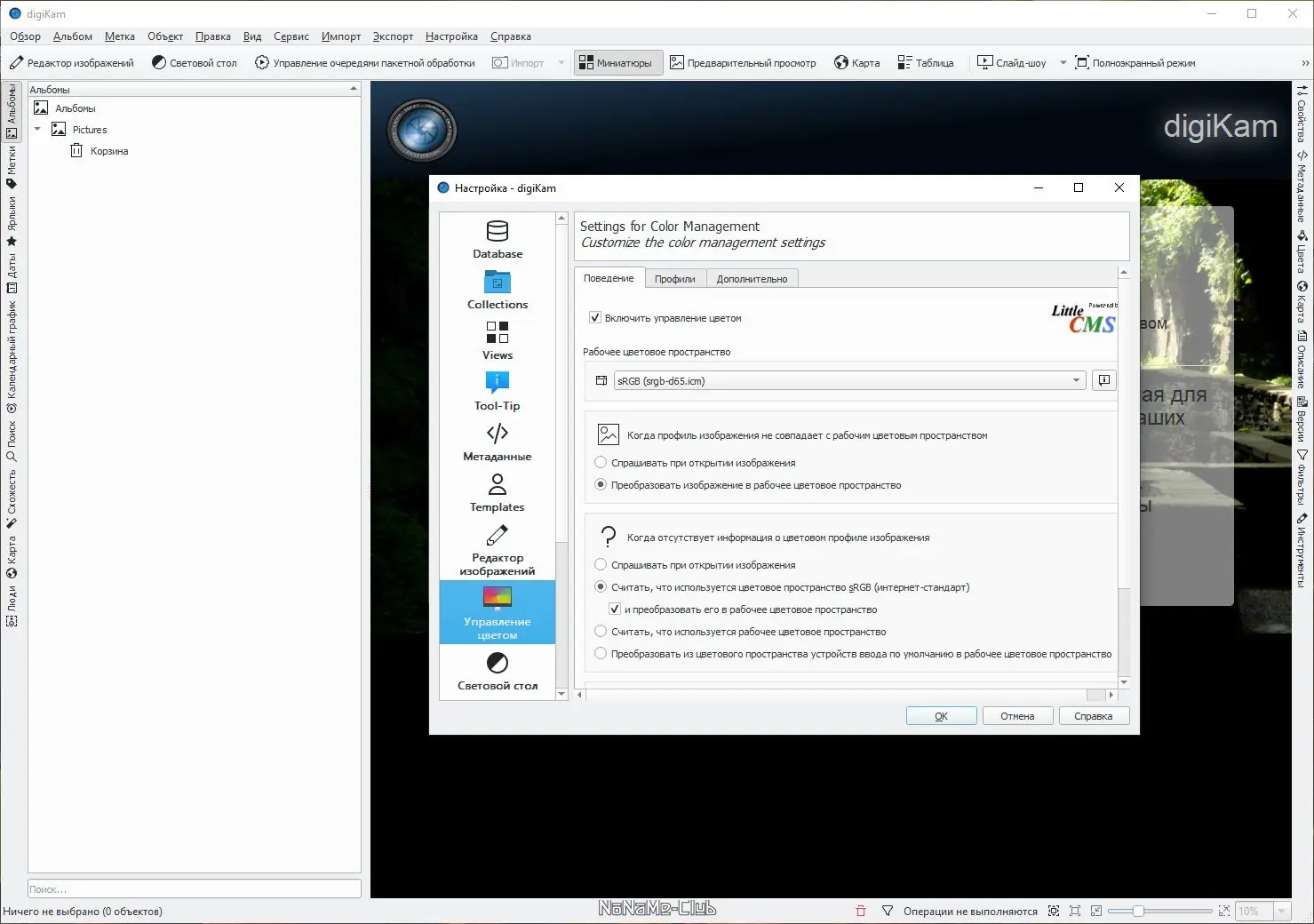Open the Database settings page
The image size is (1314, 924).
[x=498, y=239]
